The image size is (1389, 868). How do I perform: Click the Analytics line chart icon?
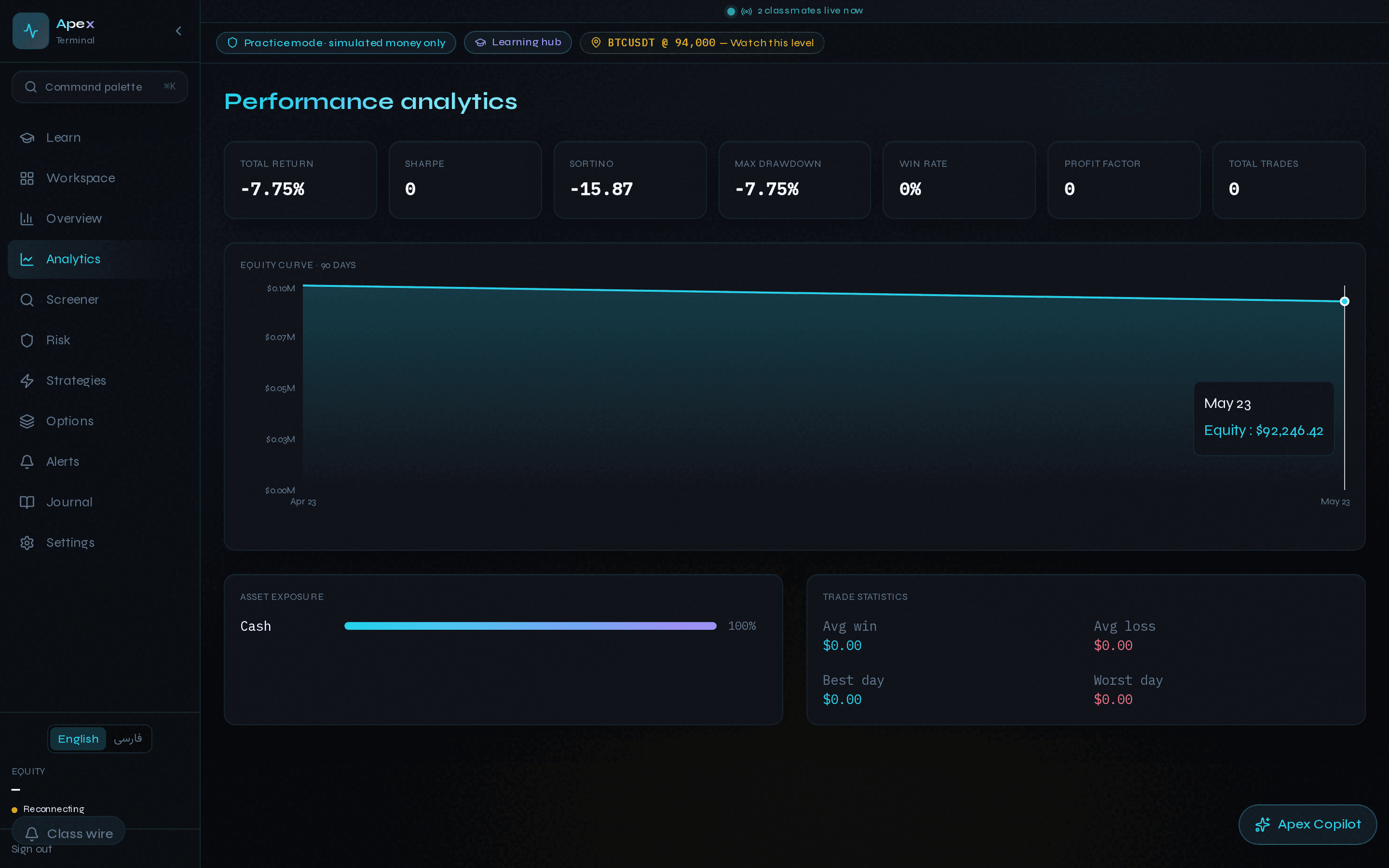(27, 259)
